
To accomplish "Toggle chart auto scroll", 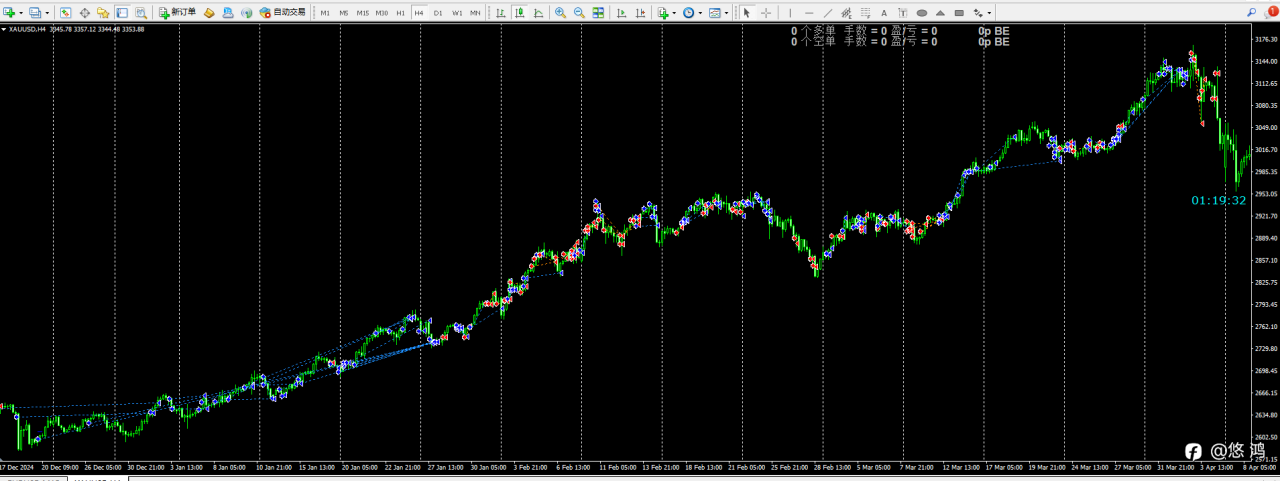I will [621, 13].
